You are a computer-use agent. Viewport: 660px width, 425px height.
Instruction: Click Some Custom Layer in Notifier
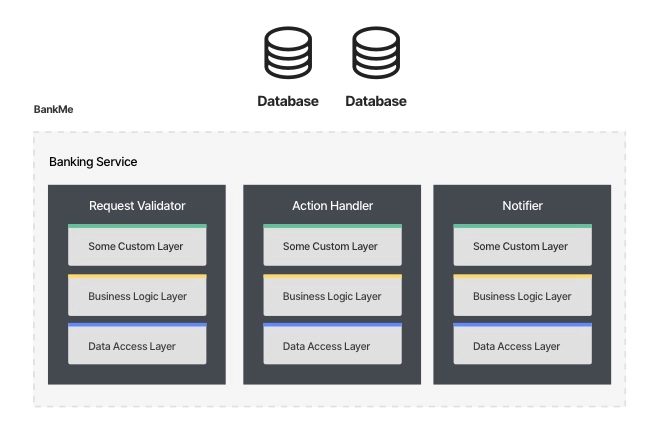pos(522,245)
